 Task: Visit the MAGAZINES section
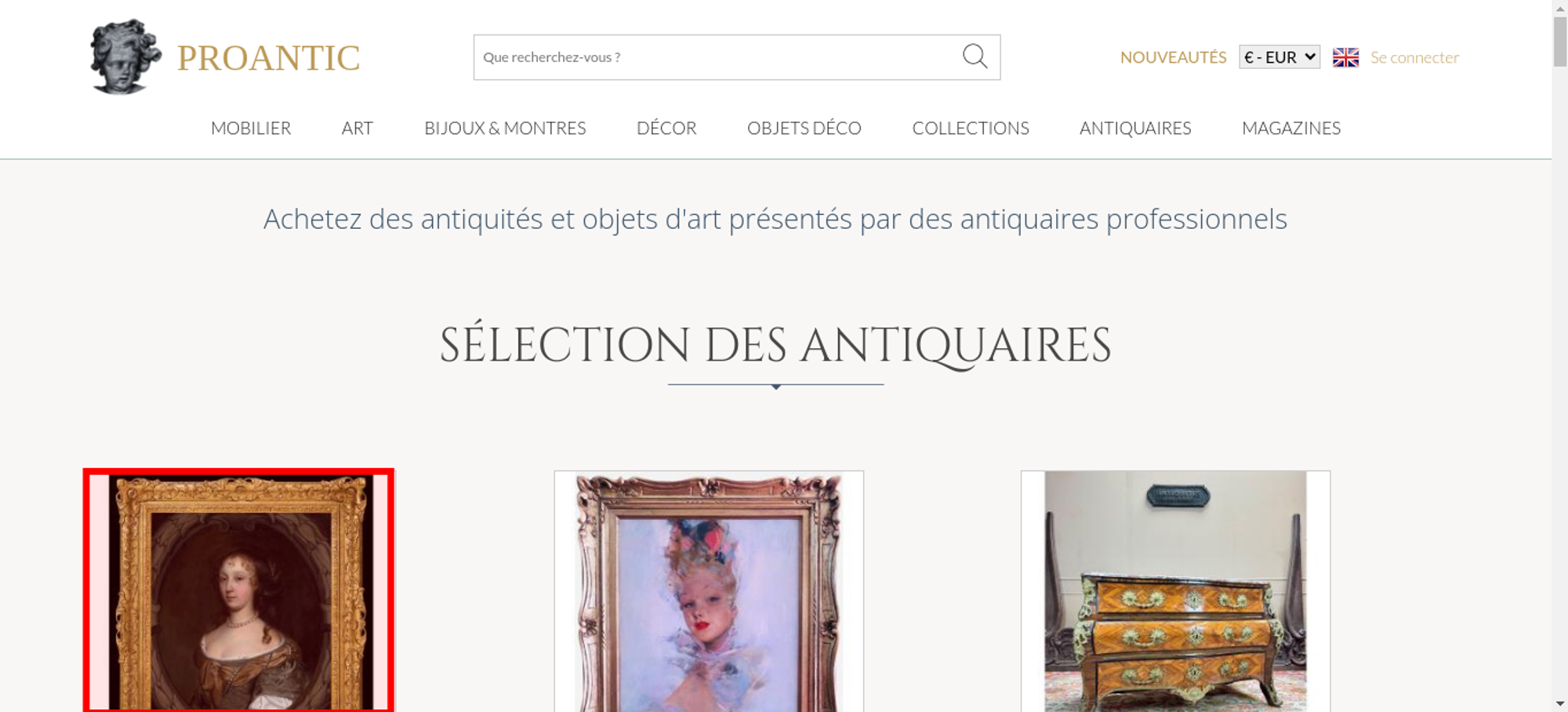[x=1291, y=128]
